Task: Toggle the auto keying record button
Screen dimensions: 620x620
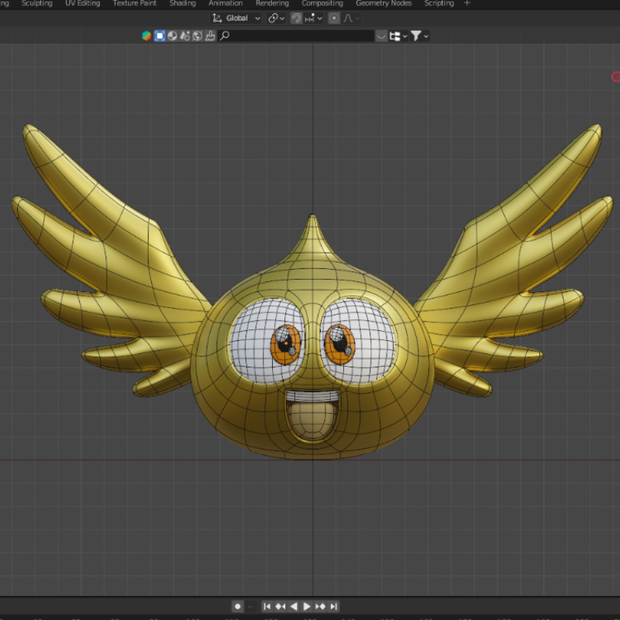Action: click(x=237, y=606)
